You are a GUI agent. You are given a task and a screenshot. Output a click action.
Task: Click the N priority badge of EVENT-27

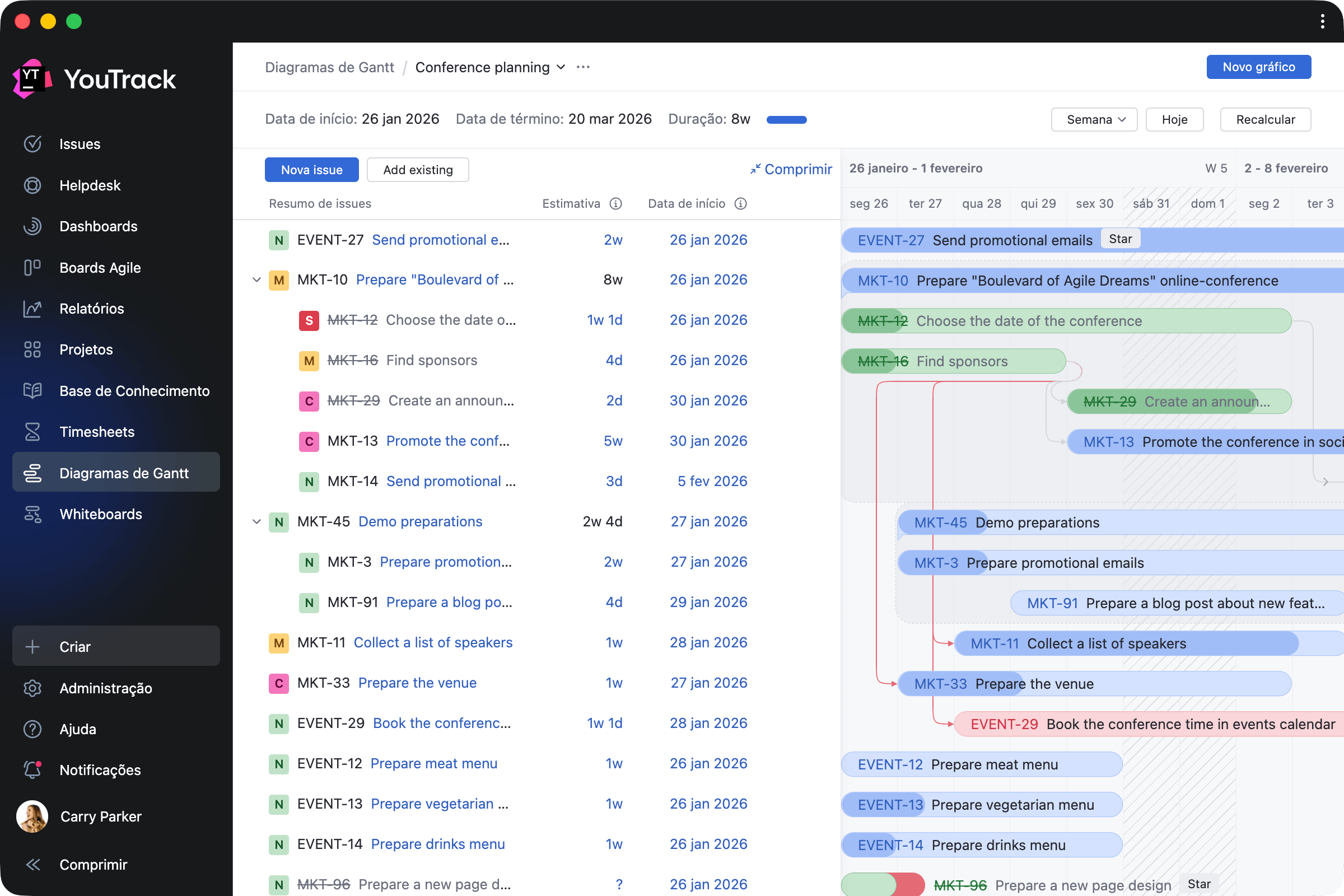click(279, 240)
